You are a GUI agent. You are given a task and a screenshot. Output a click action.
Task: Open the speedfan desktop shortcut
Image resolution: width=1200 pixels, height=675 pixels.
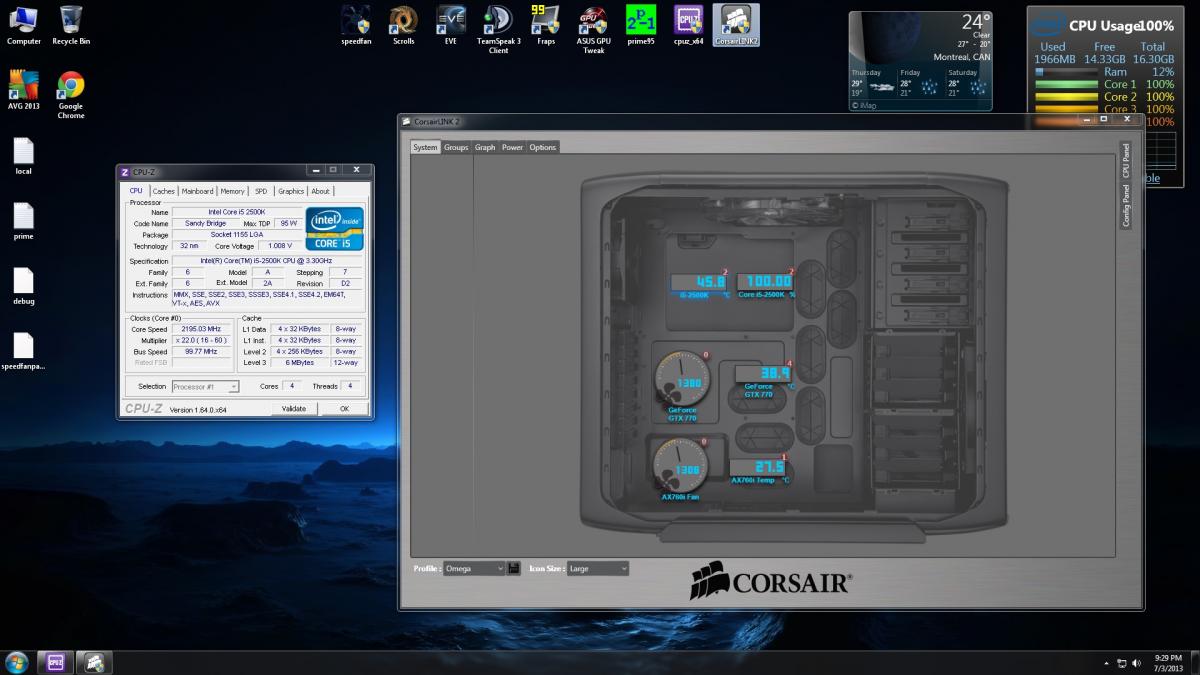point(356,26)
